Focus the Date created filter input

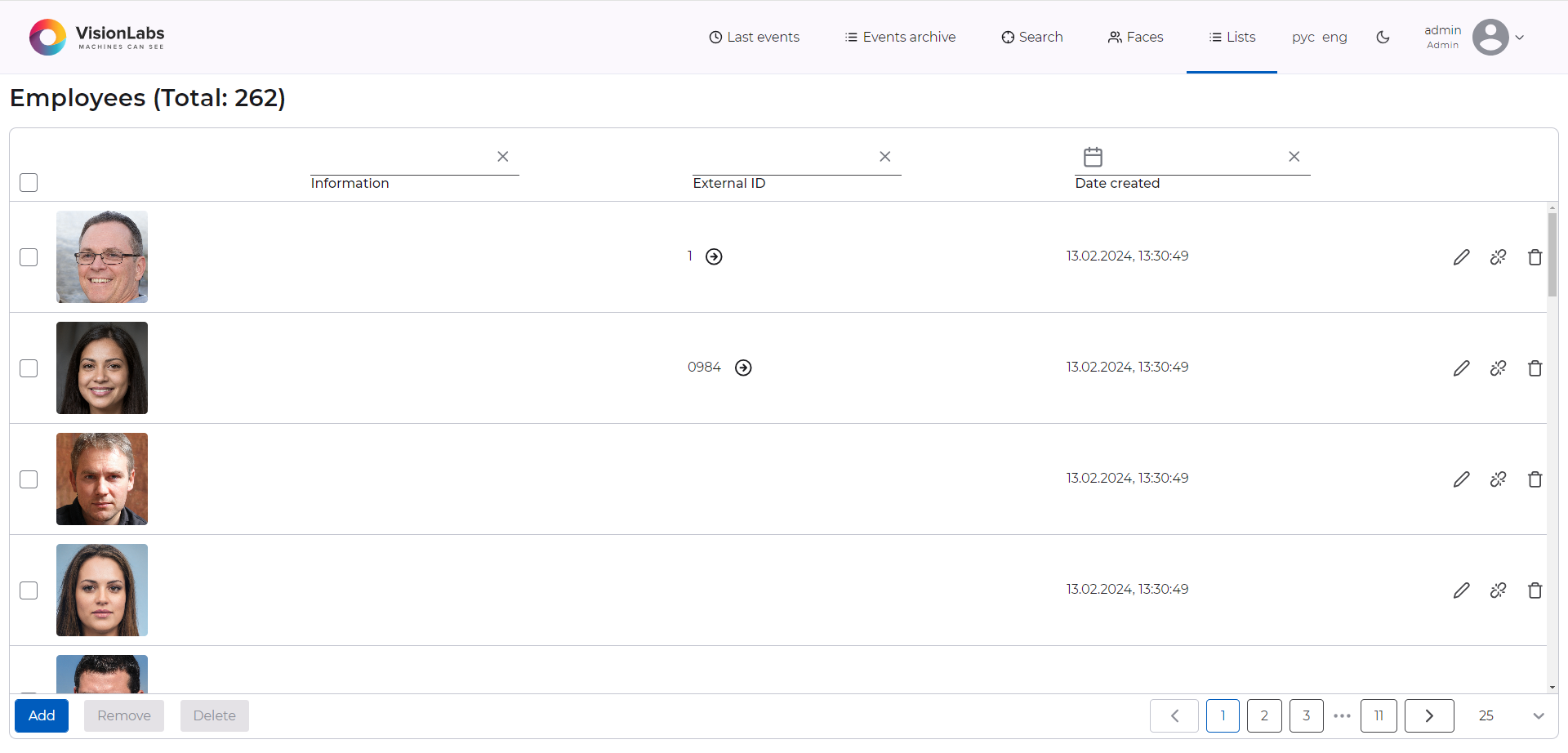coord(1194,157)
